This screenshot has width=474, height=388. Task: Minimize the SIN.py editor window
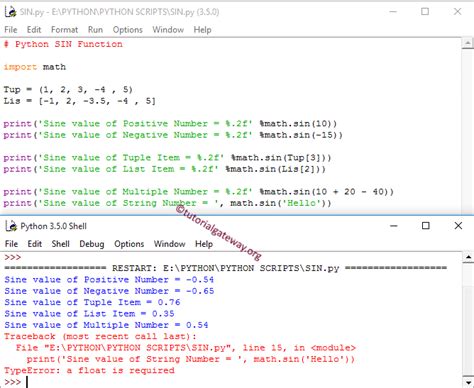click(x=393, y=12)
